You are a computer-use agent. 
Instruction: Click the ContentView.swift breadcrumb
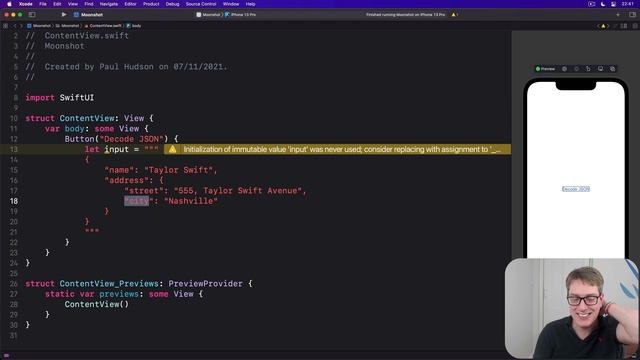103,26
